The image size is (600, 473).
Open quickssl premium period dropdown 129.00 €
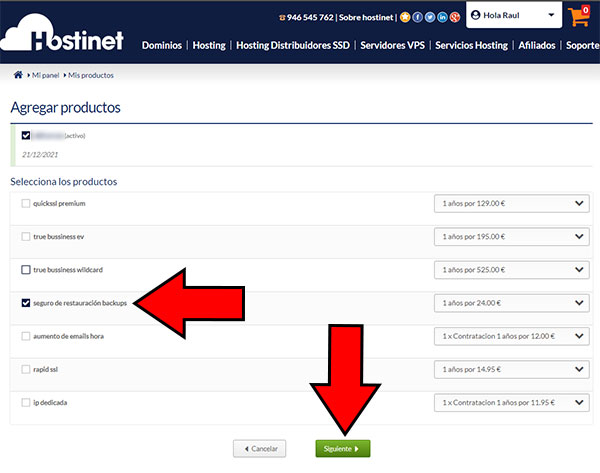pyautogui.click(x=512, y=204)
